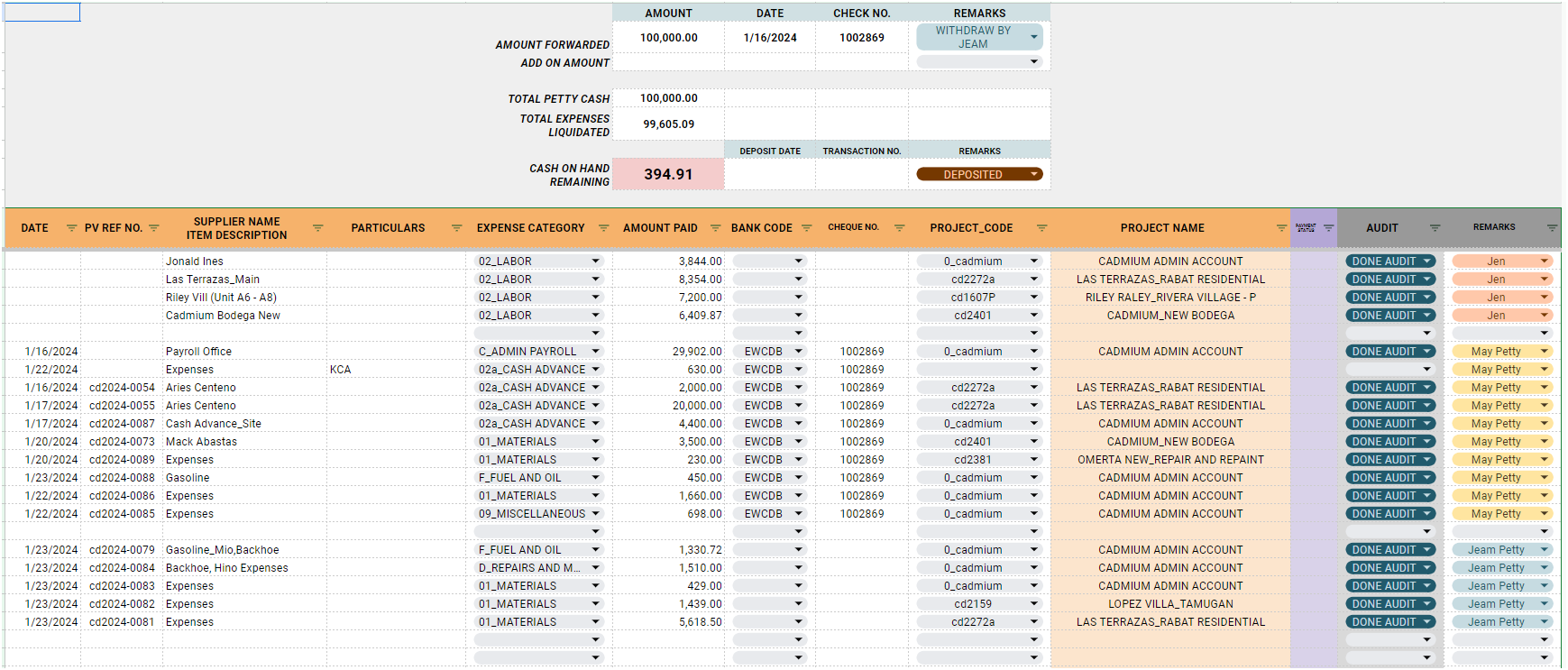The width and height of the screenshot is (1568, 670).
Task: Open the DATE column filter icon
Action: tap(71, 228)
